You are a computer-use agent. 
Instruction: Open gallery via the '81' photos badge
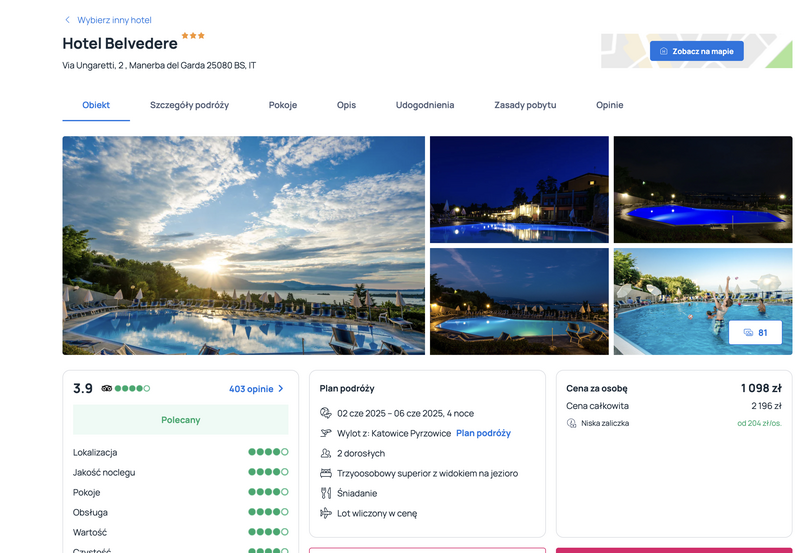coord(755,333)
